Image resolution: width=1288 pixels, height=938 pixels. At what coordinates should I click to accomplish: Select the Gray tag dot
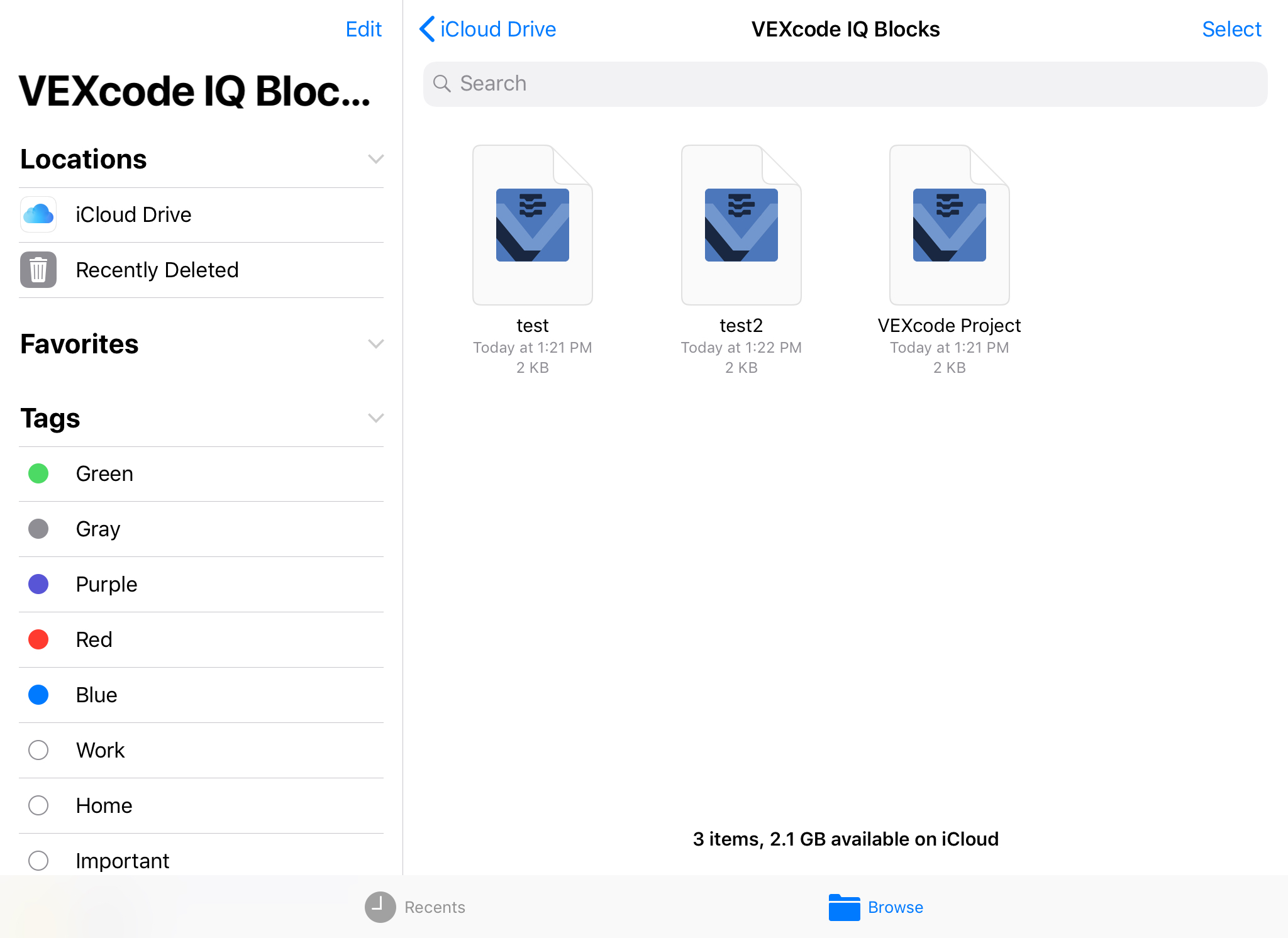pyautogui.click(x=38, y=529)
